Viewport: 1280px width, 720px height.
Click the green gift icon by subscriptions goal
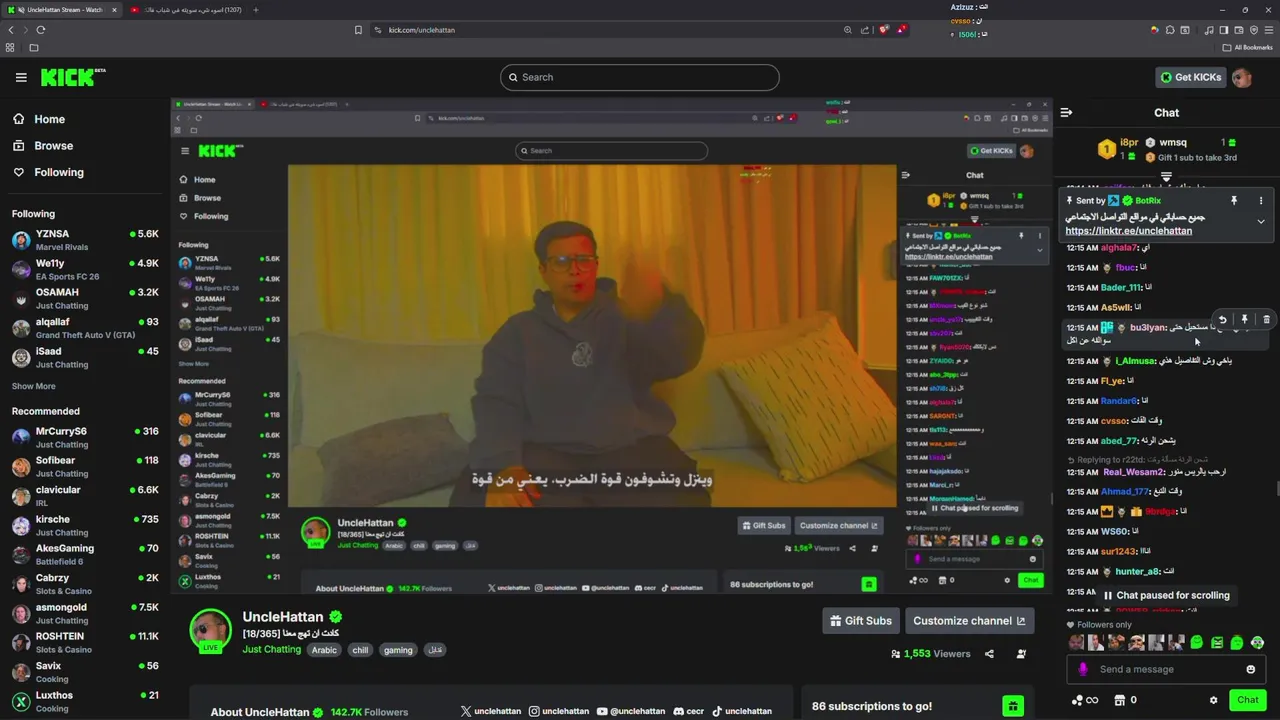click(x=1013, y=706)
